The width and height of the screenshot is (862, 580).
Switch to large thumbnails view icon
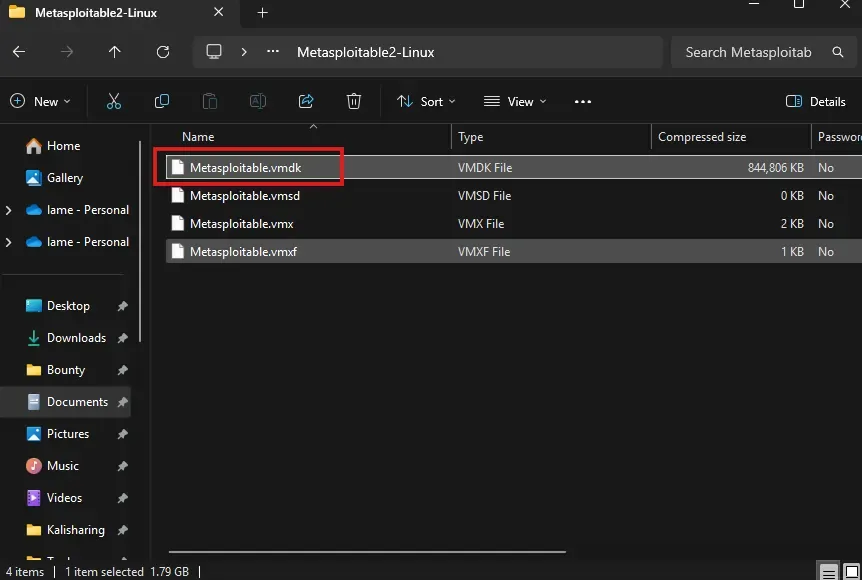(851, 572)
